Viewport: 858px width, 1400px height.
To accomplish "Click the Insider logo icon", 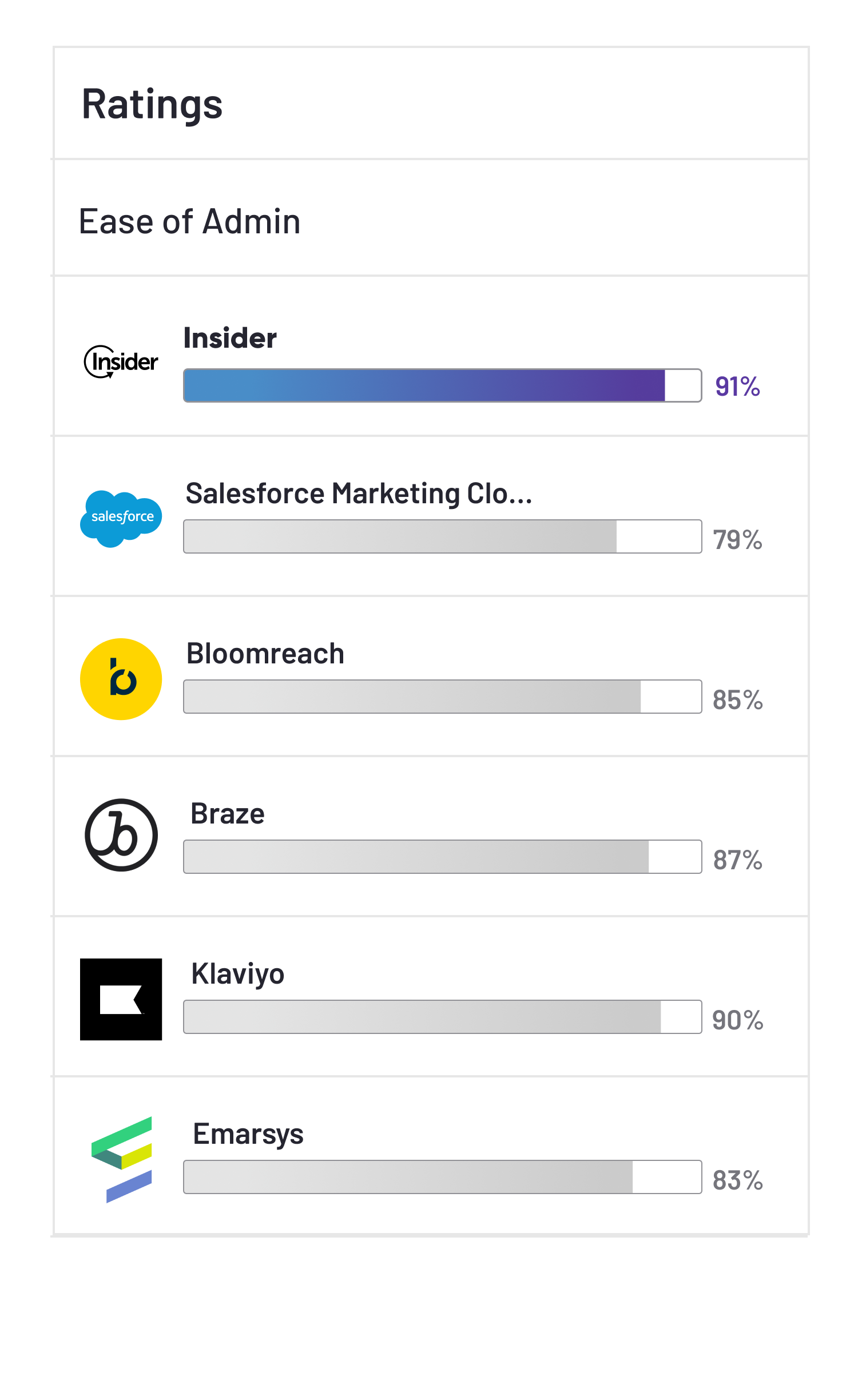I will click(x=121, y=361).
